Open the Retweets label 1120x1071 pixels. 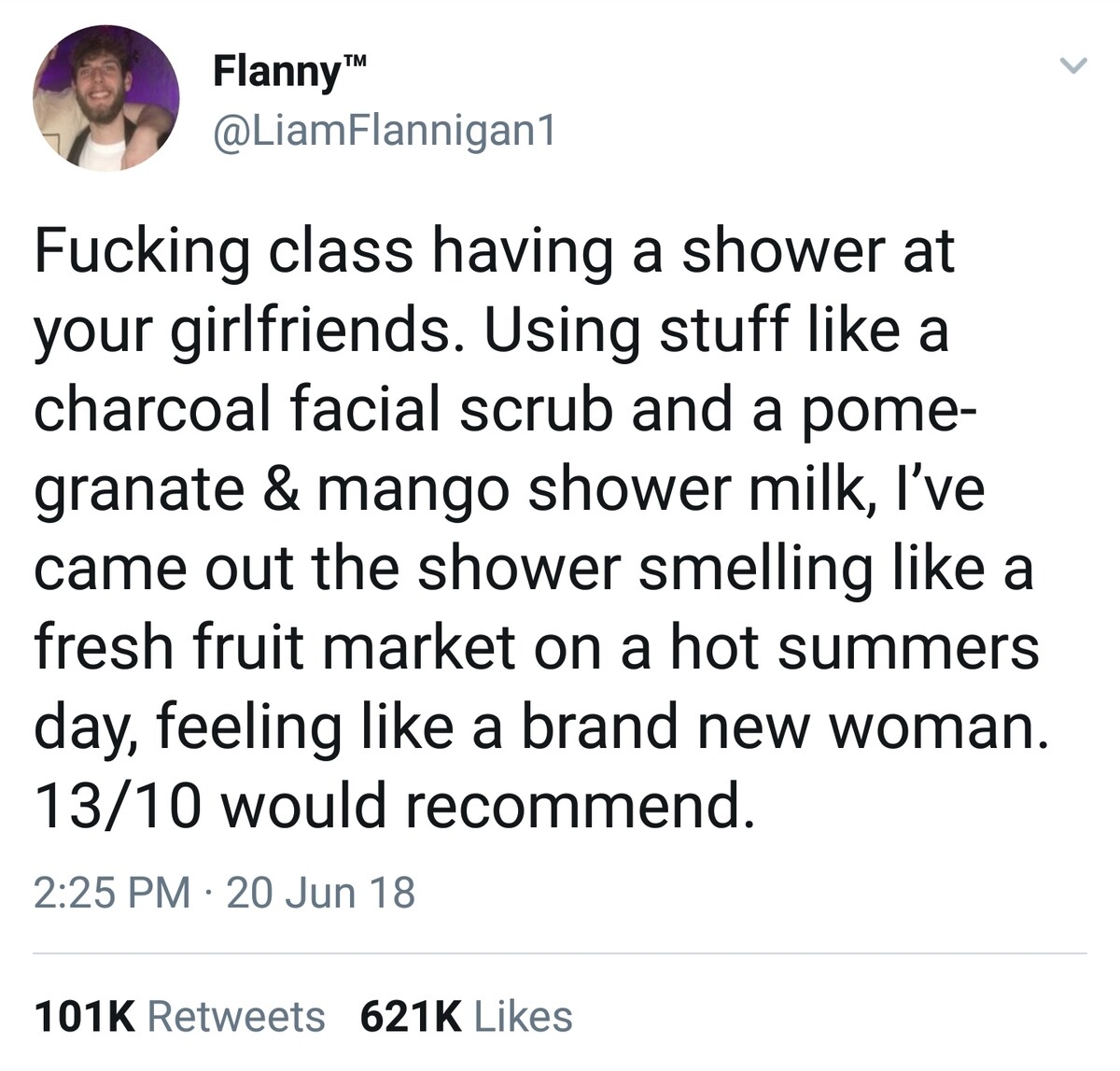(237, 1016)
